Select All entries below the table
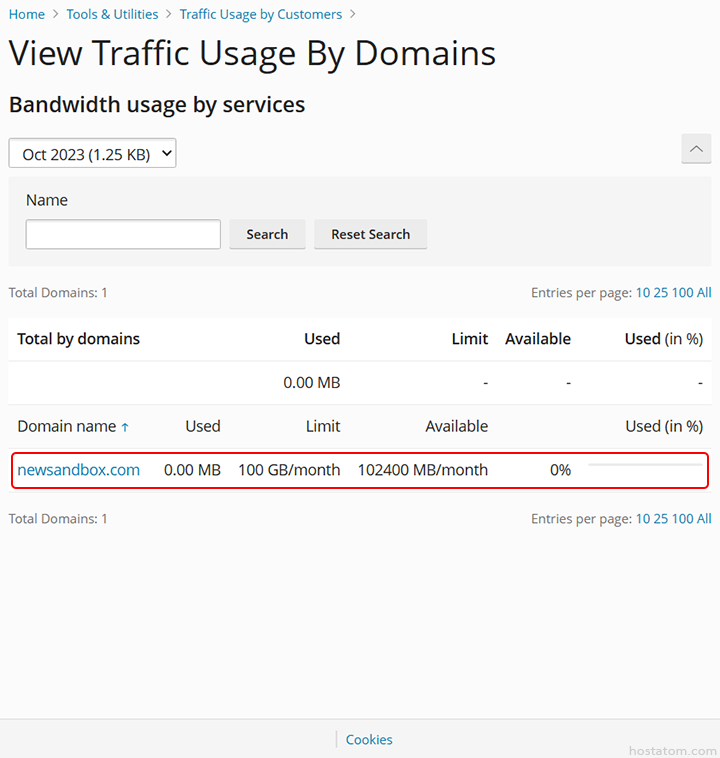720x758 pixels. tap(704, 519)
